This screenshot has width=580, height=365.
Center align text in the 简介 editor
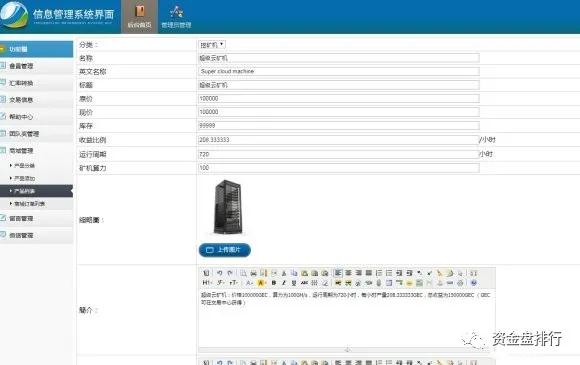(x=348, y=273)
